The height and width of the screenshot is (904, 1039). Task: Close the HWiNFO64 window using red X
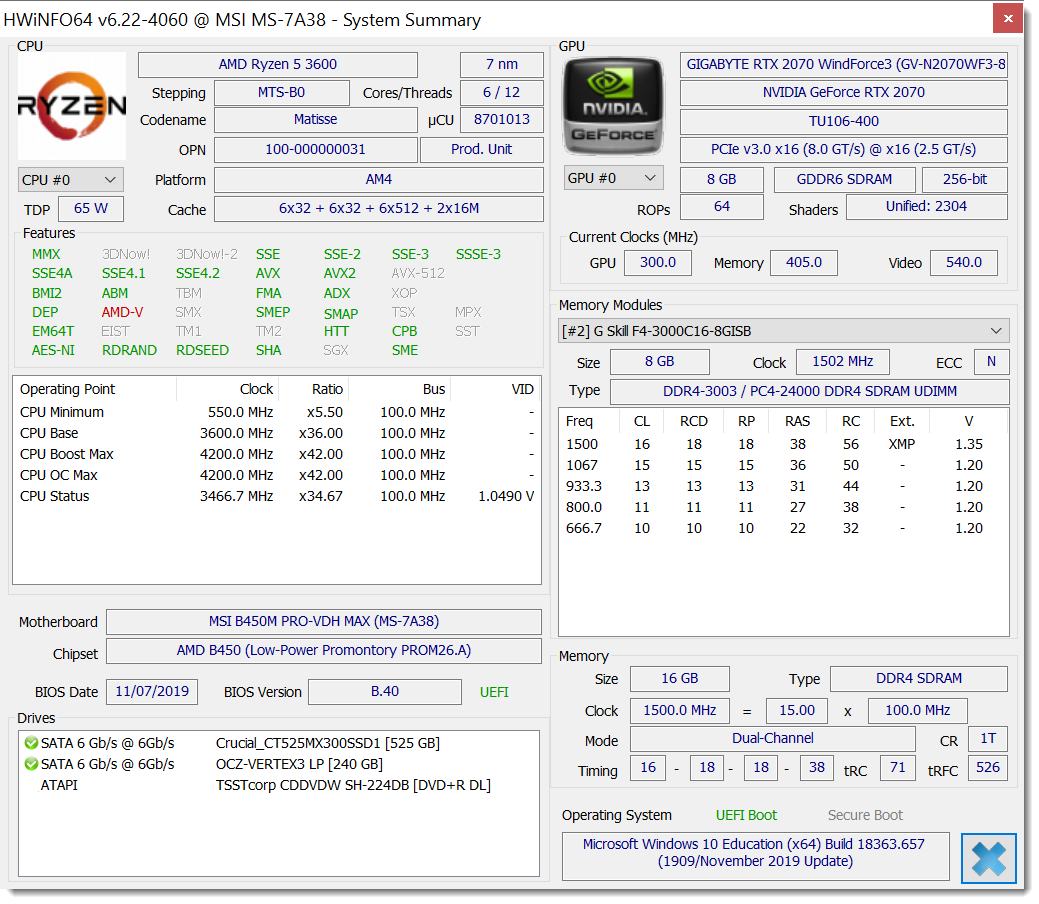(1008, 19)
